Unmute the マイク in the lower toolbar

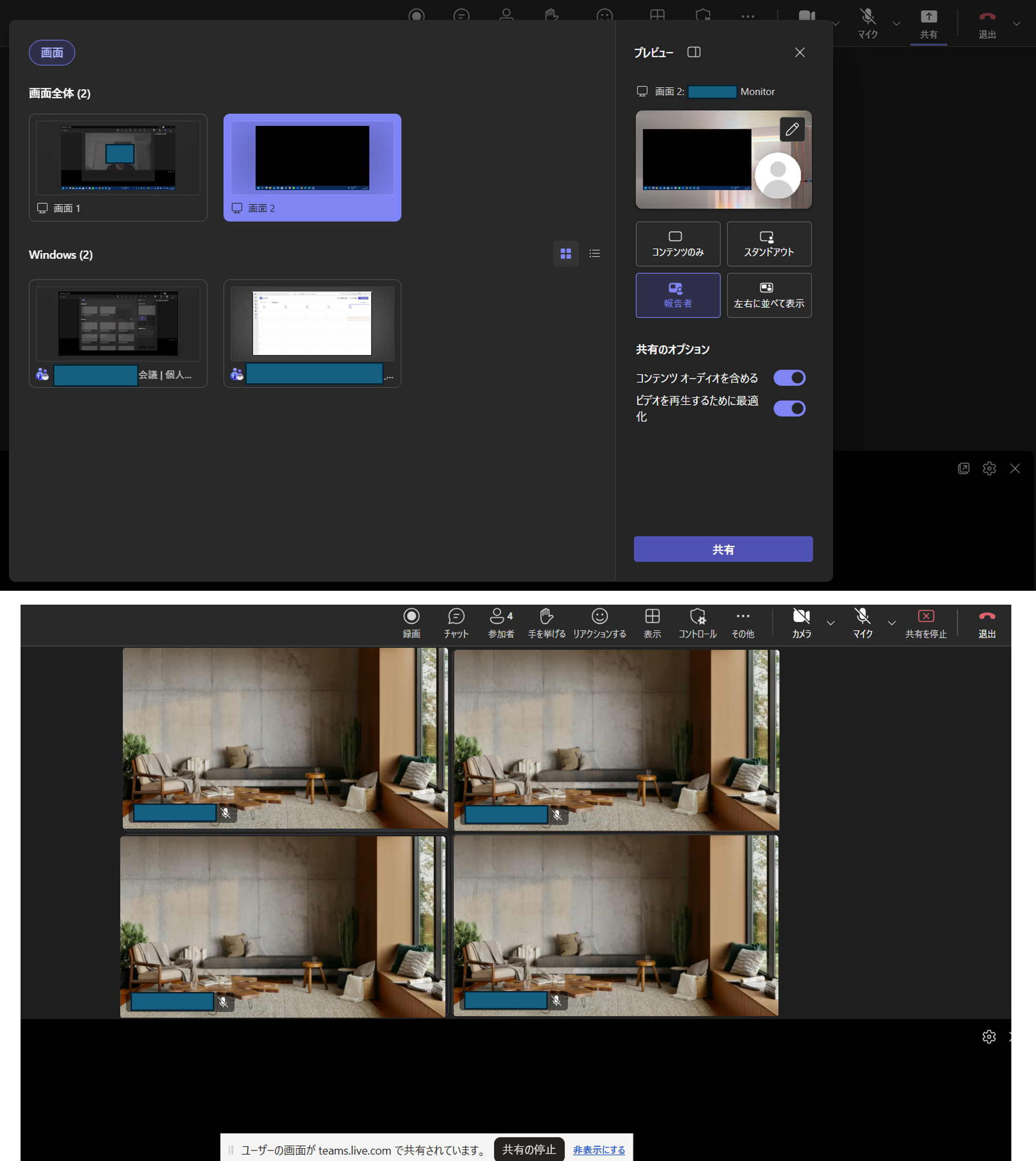pyautogui.click(x=862, y=623)
